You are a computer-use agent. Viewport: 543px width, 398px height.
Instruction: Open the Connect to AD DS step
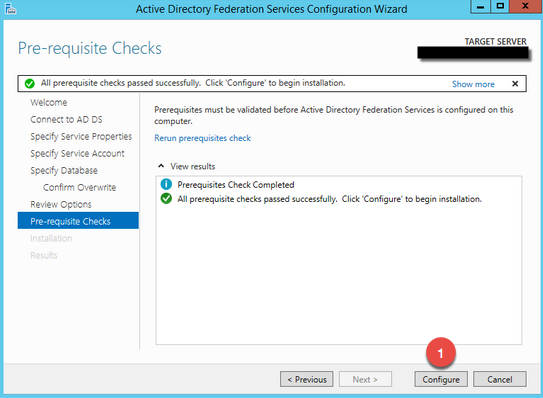tap(66, 120)
